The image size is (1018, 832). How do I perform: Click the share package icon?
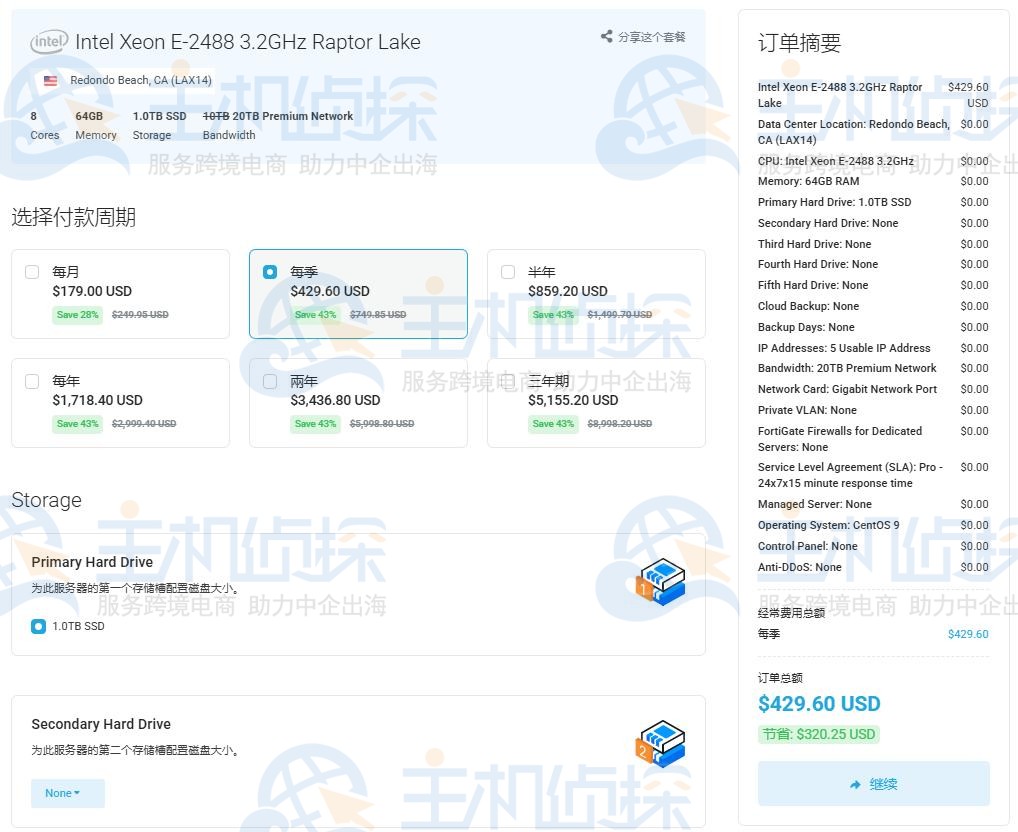click(606, 37)
